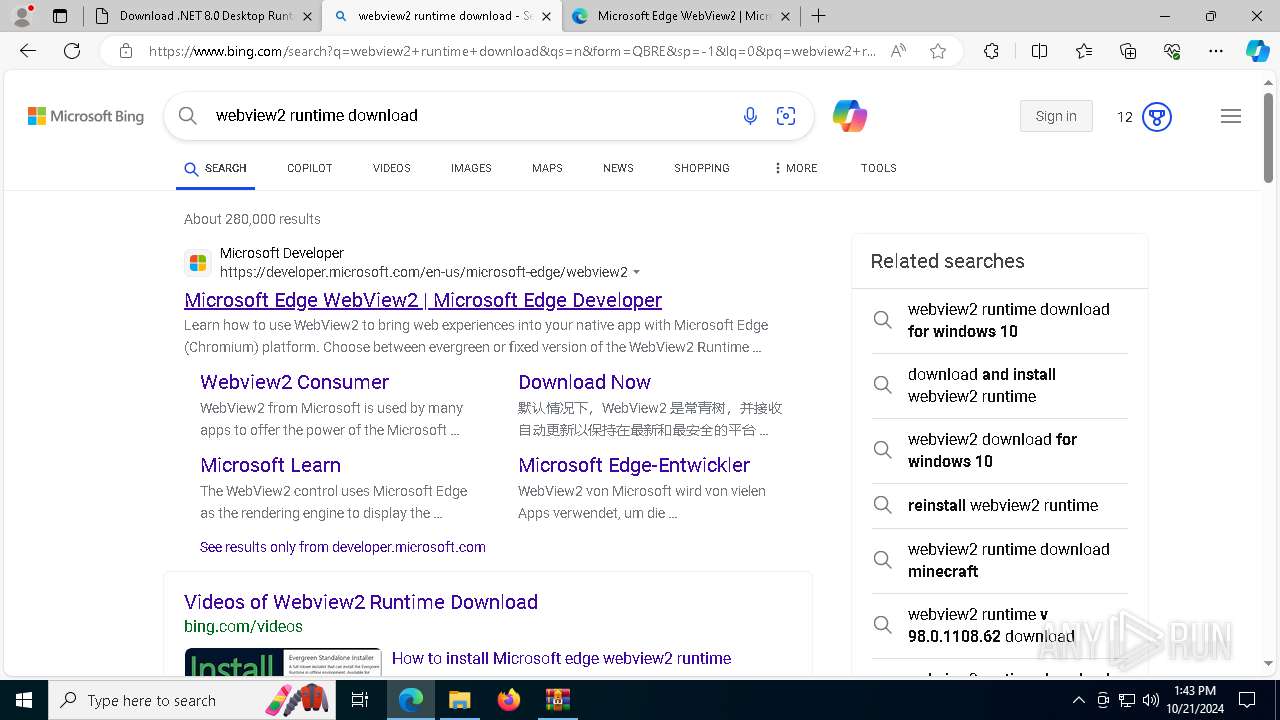Open the Copilot sidebar icon
1280x720 pixels.
1257,51
